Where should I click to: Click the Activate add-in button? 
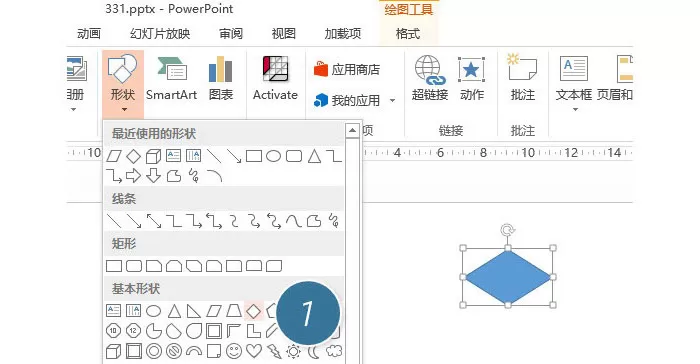pos(275,79)
